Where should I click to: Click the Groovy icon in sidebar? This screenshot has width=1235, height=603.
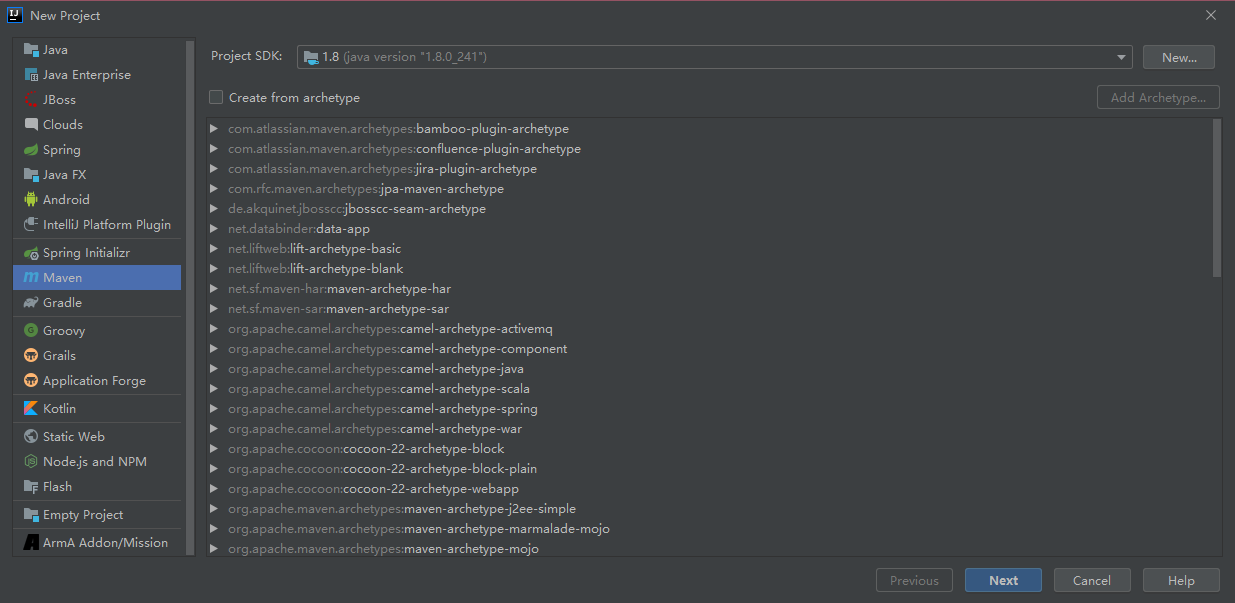[31, 331]
